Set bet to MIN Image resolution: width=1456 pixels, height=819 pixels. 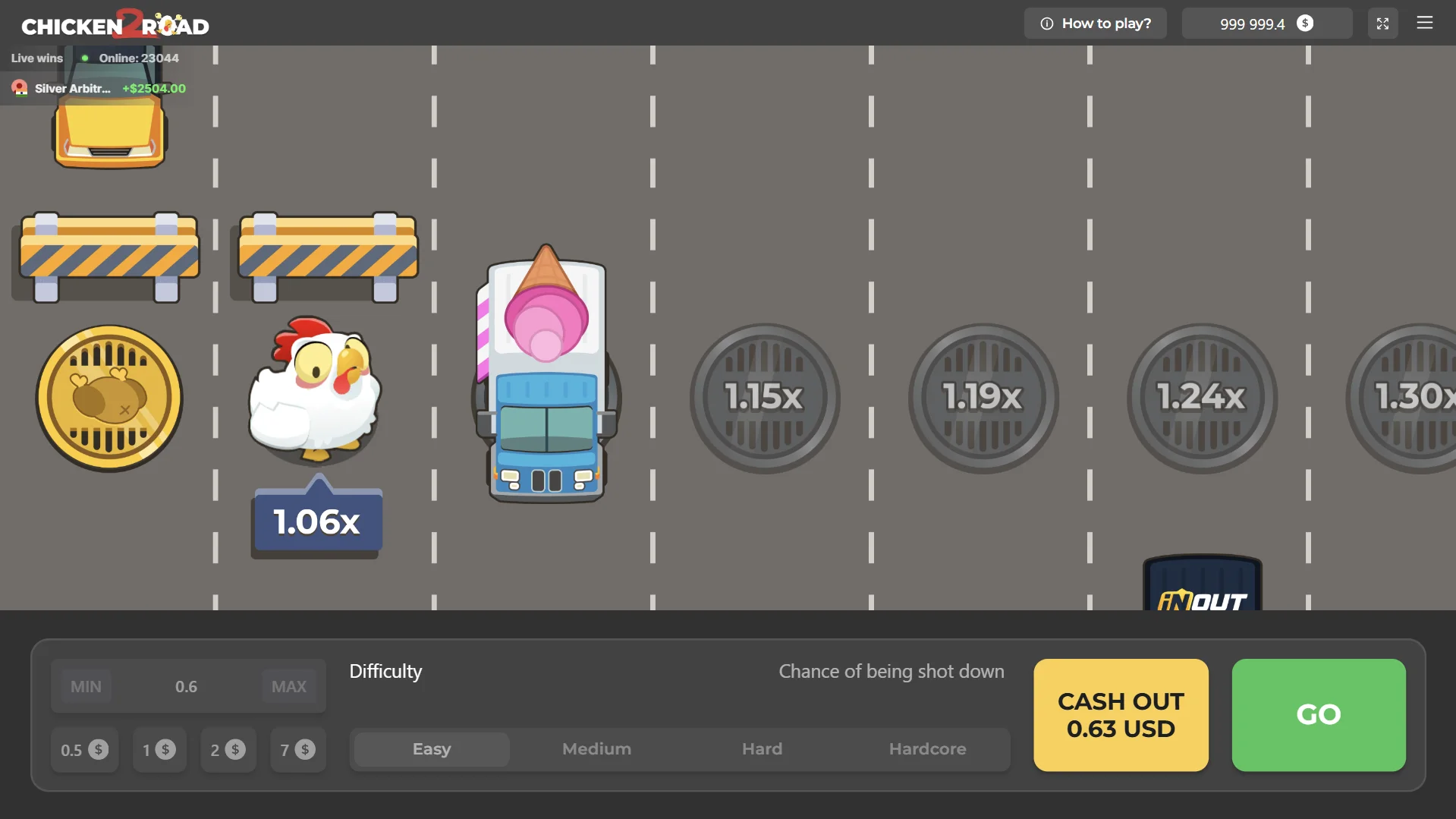86,686
